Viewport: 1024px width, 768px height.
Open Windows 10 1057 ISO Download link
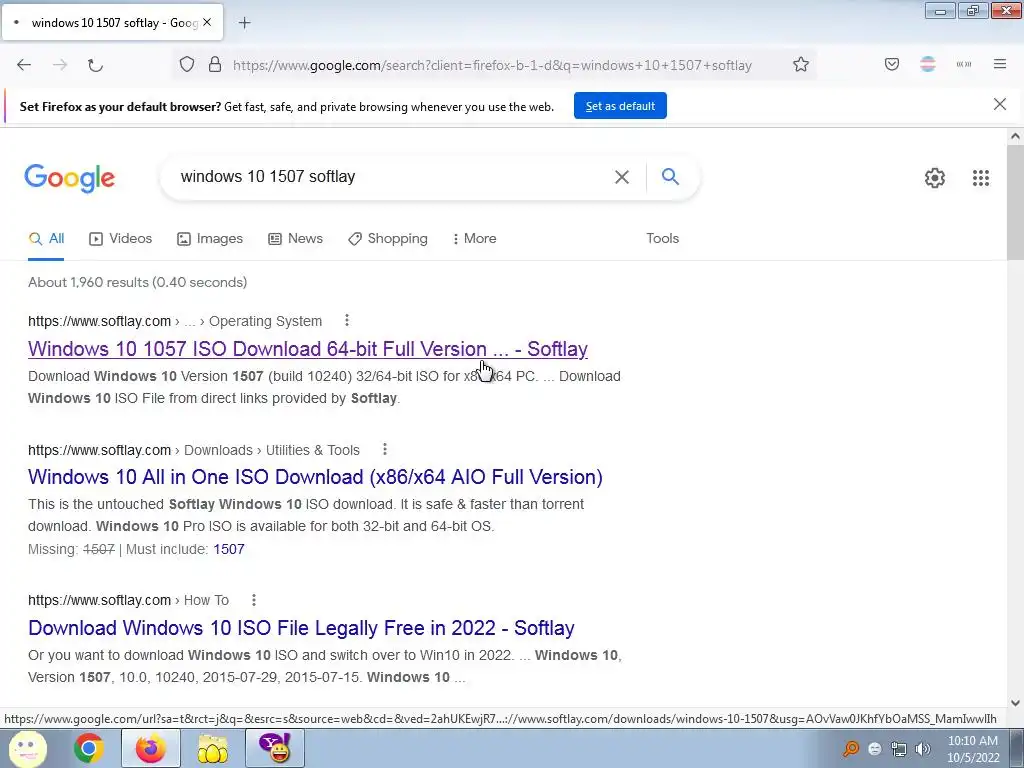(x=308, y=349)
